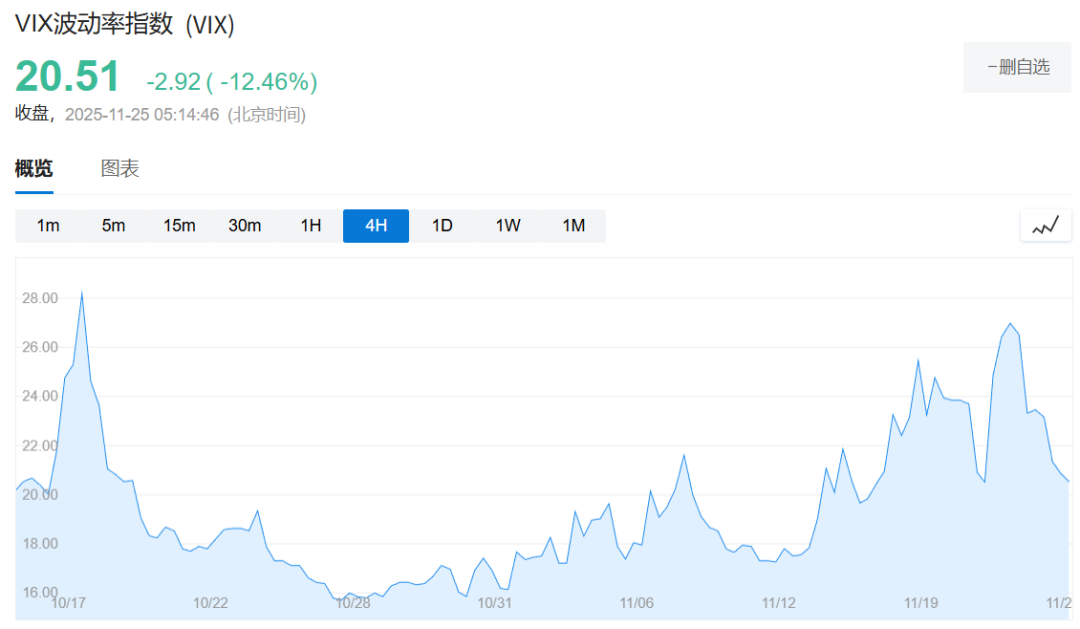Click the 26.00 y-axis label
Image resolution: width=1080 pixels, height=629 pixels.
(40, 347)
